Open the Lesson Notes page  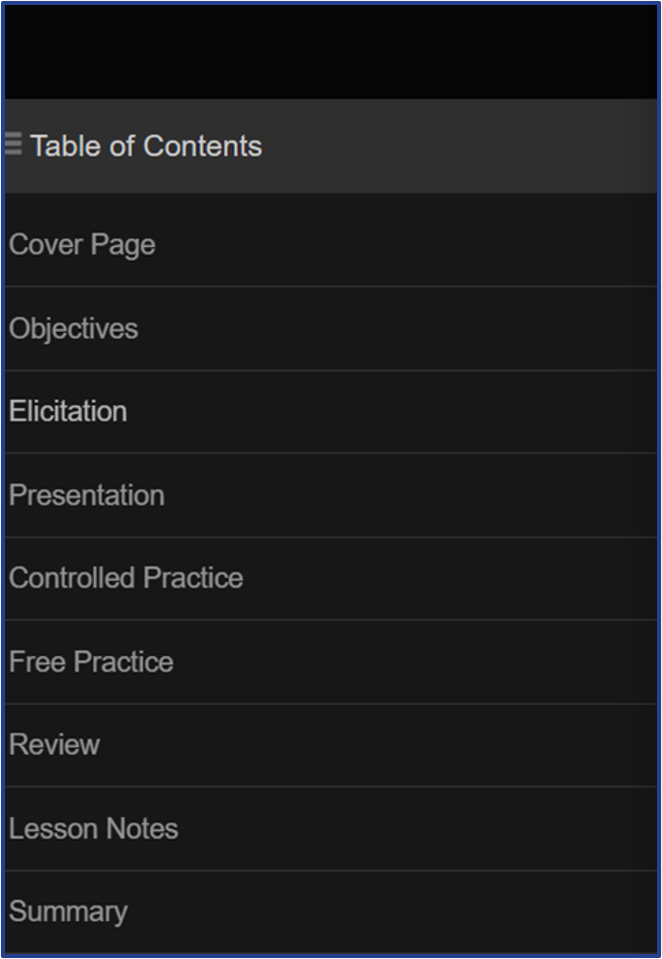pos(93,829)
